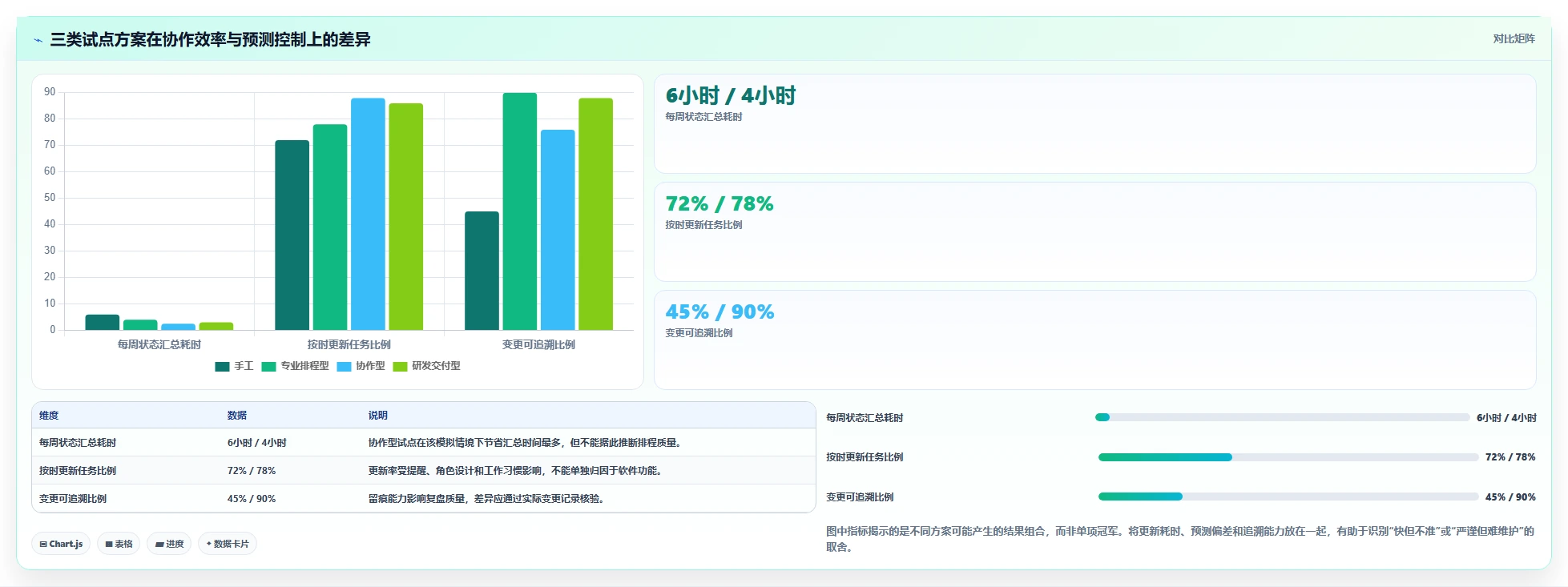1568x587 pixels.
Task: Click the 每周状态汇总耗时 cell in the table
Action: pyautogui.click(x=78, y=443)
